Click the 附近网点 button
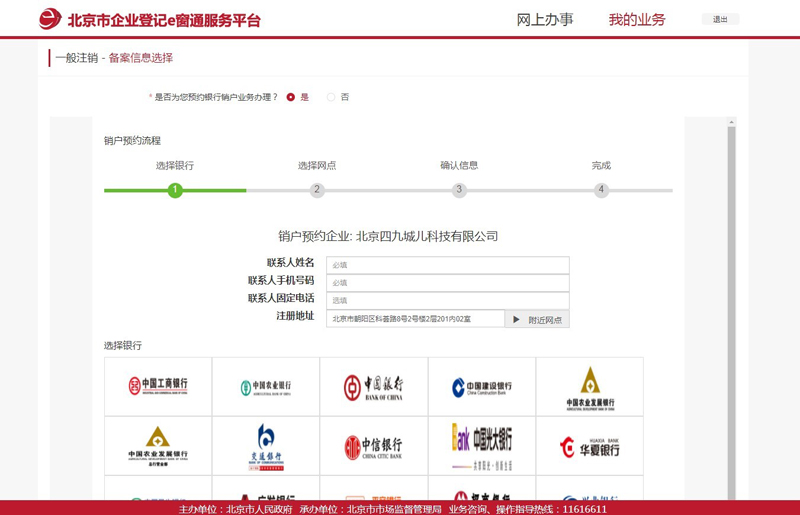Viewport: 800px width, 515px height. click(x=537, y=319)
